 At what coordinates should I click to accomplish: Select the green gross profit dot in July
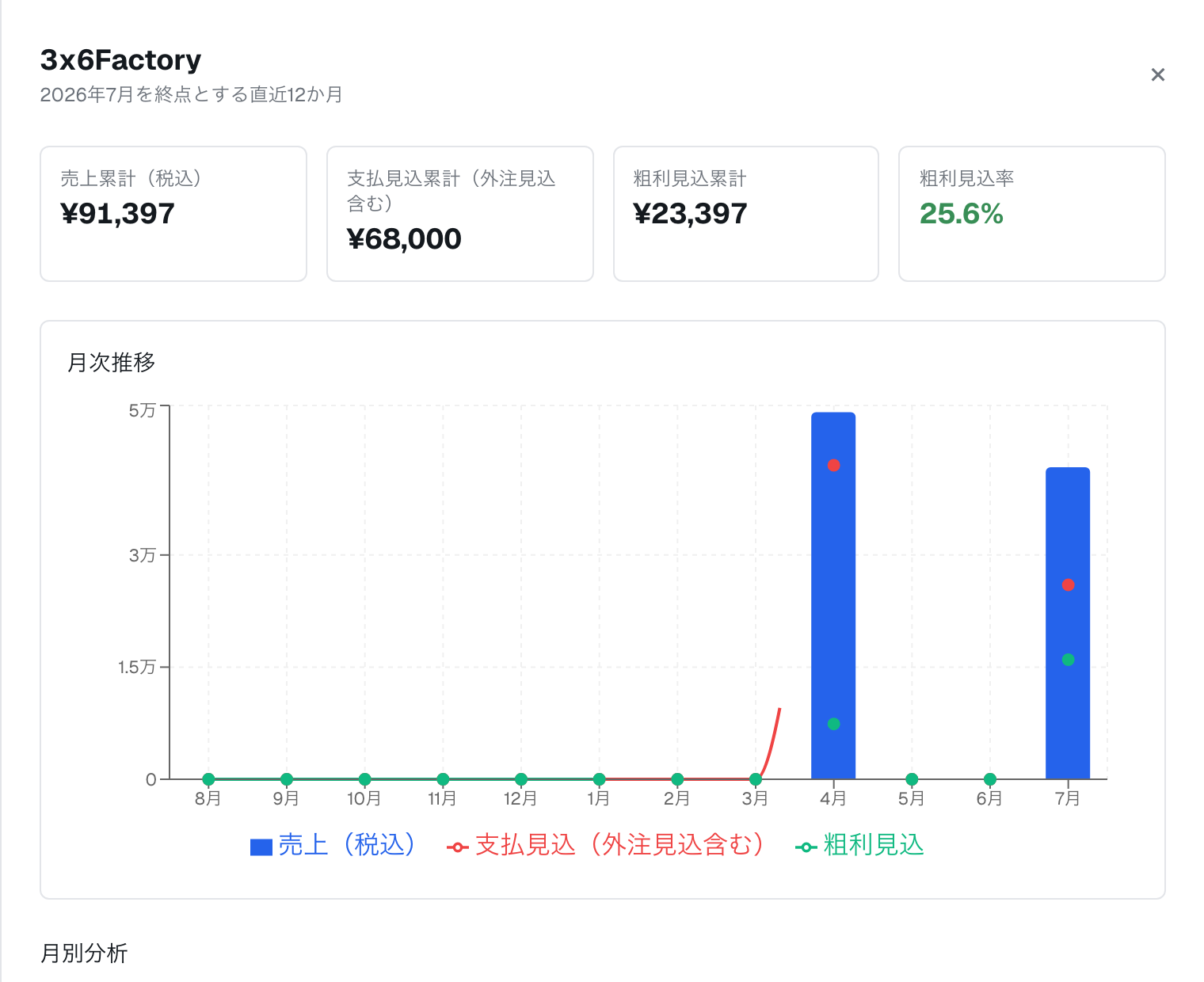point(1068,660)
